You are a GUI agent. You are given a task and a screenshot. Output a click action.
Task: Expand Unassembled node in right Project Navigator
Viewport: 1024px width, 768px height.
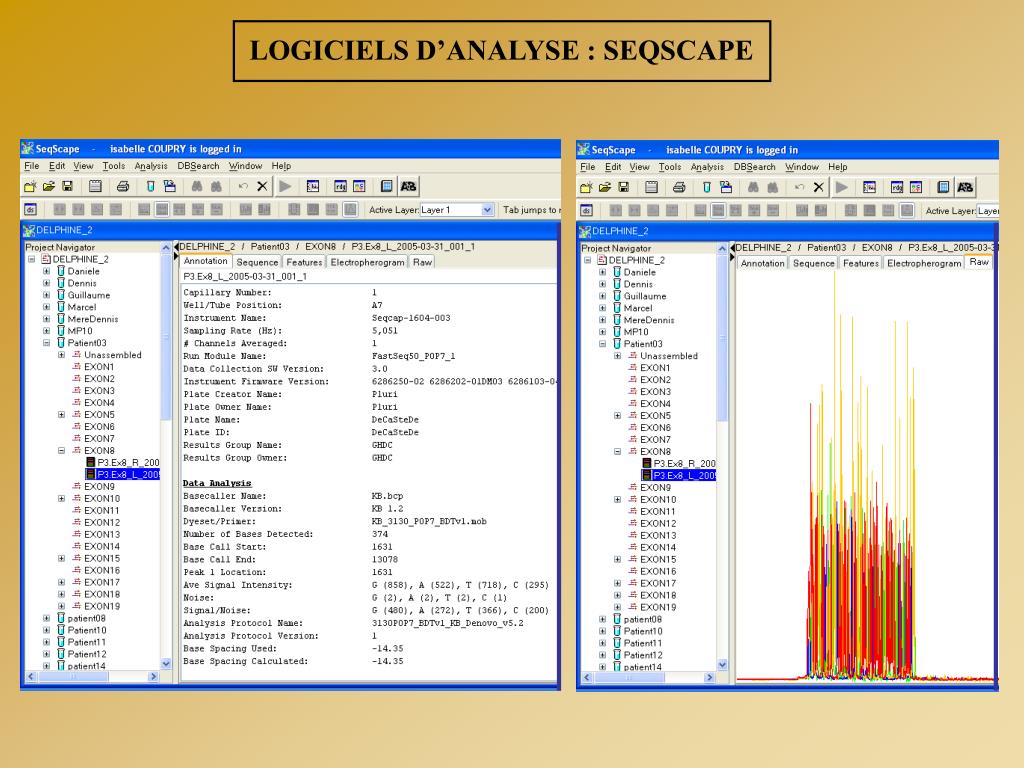(x=618, y=356)
